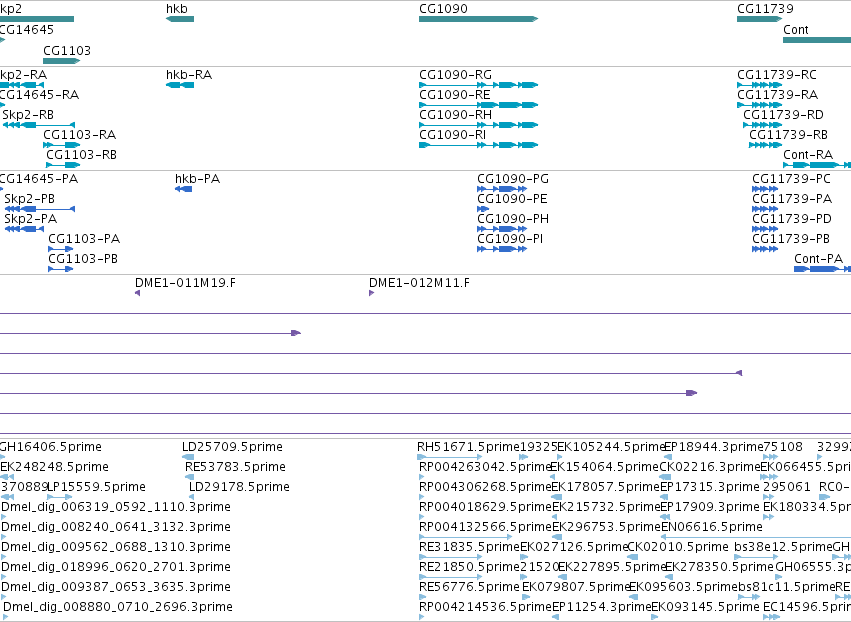Select the RP004306268.5prime EST
Screen dimensions: 851x622
(422, 497)
